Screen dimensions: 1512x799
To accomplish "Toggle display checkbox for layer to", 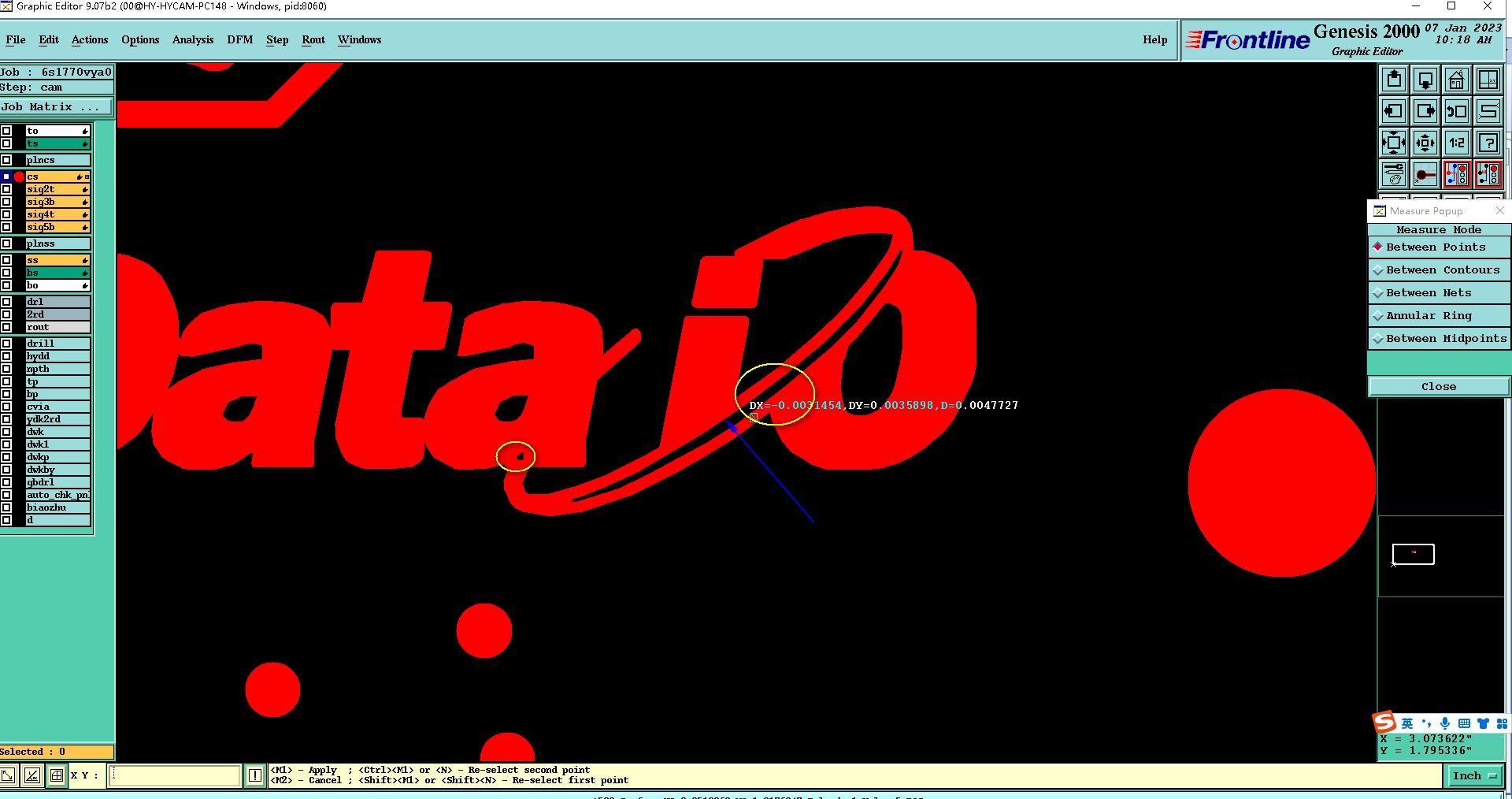I will click(6, 131).
